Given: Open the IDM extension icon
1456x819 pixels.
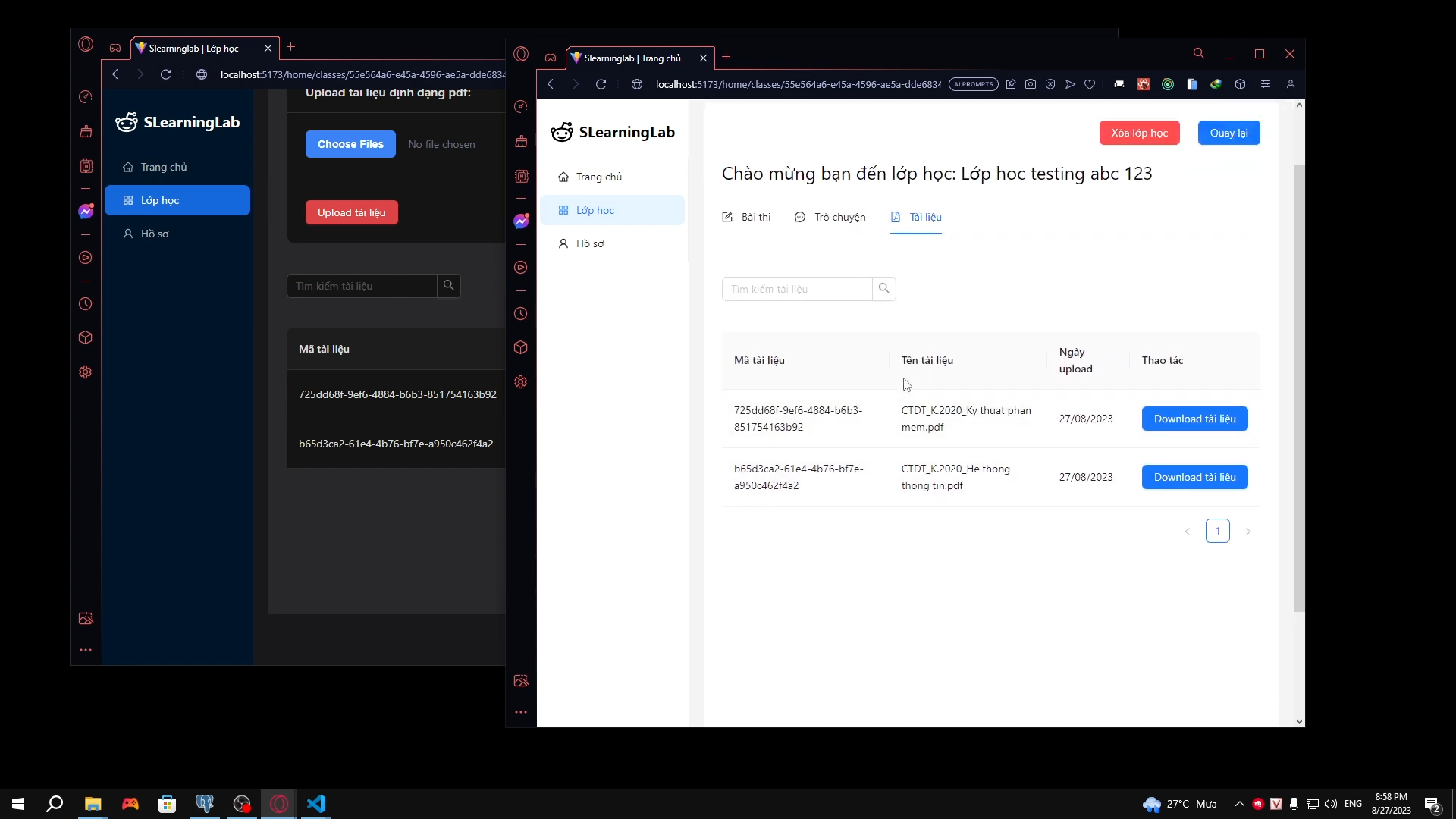Looking at the screenshot, I should tap(1216, 84).
